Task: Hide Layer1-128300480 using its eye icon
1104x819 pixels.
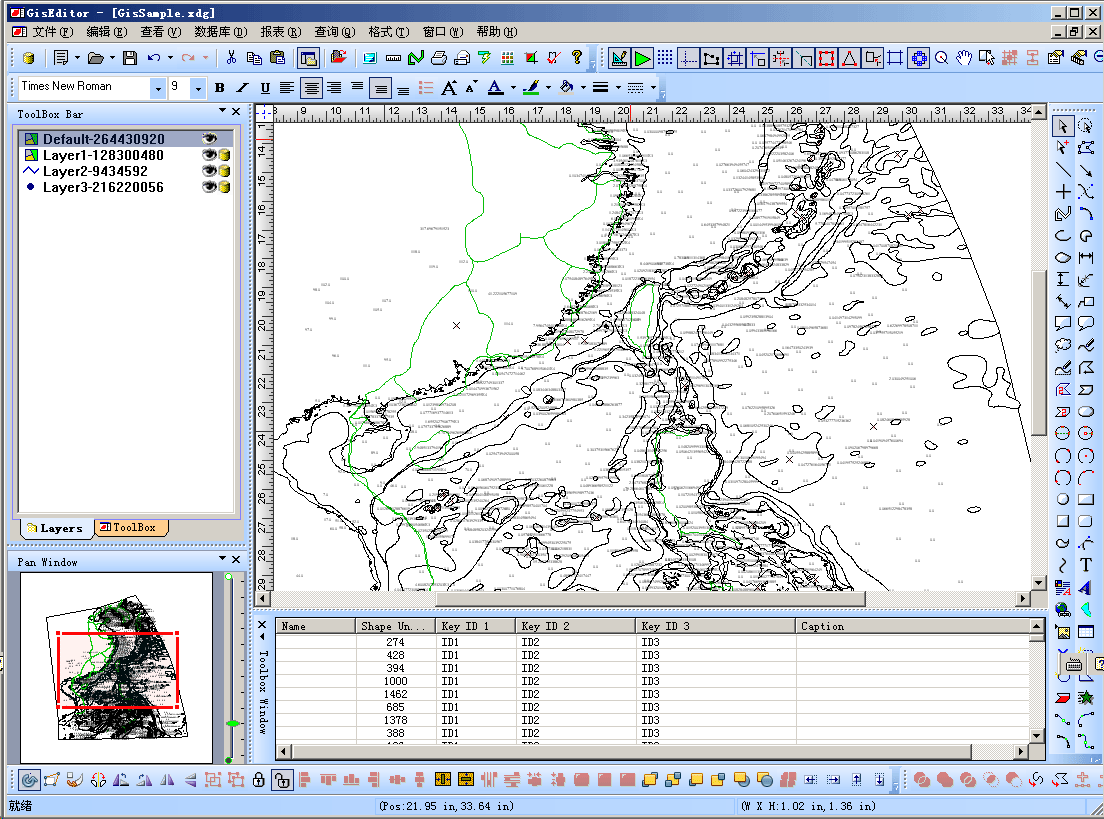Action: point(209,155)
